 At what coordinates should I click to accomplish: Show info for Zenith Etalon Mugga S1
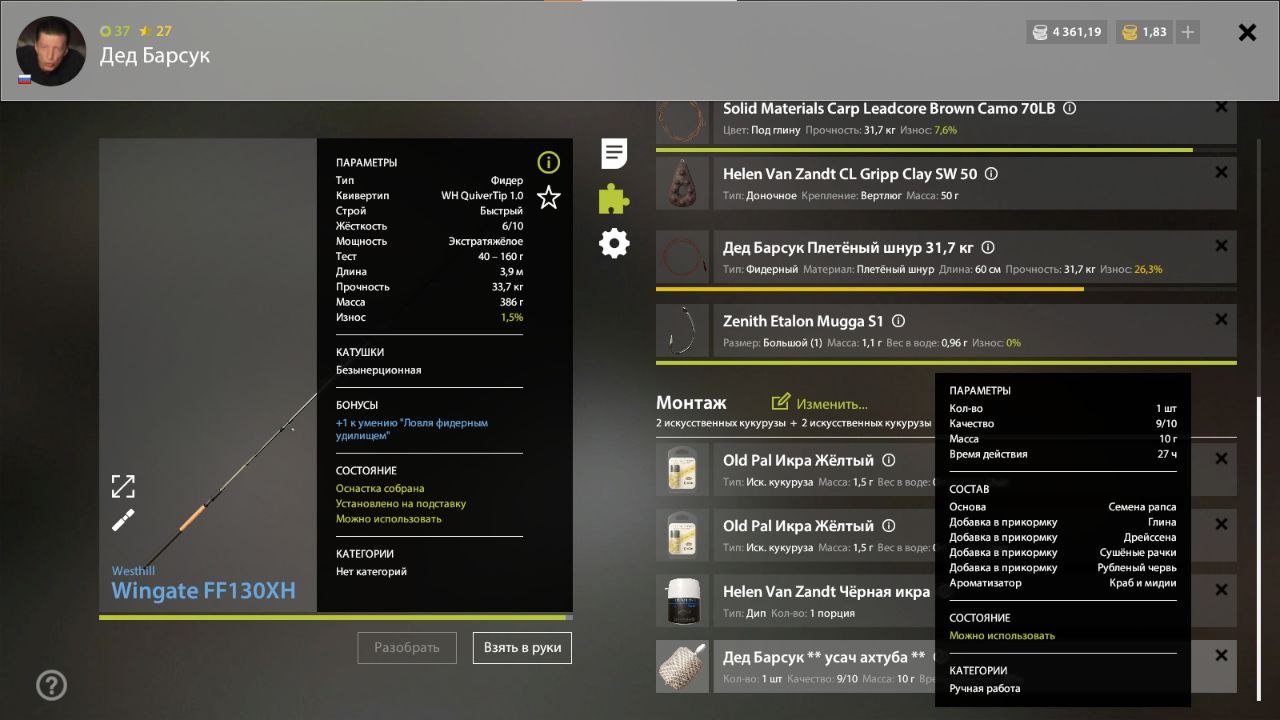898,321
